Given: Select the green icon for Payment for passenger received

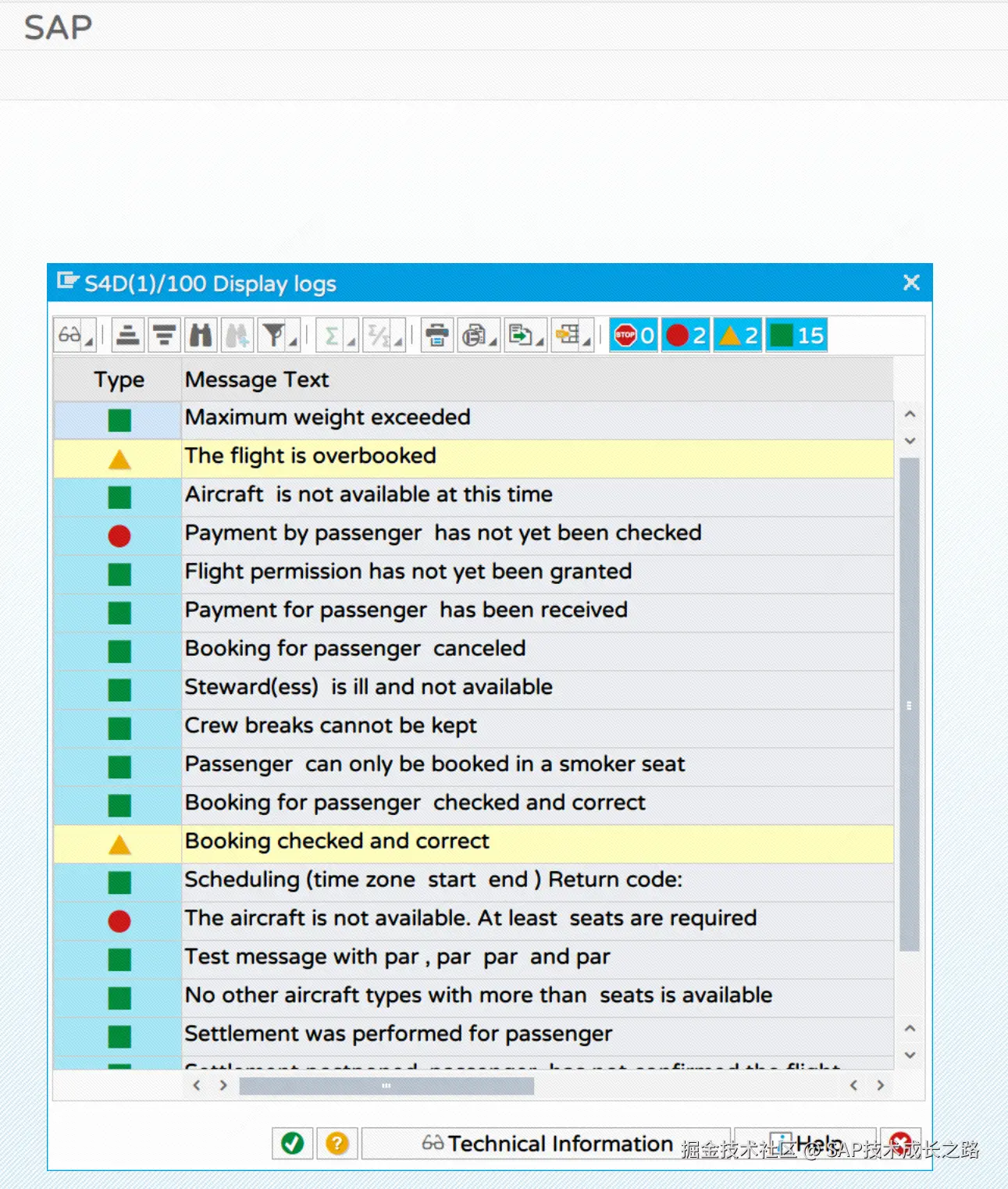Looking at the screenshot, I should [x=119, y=613].
